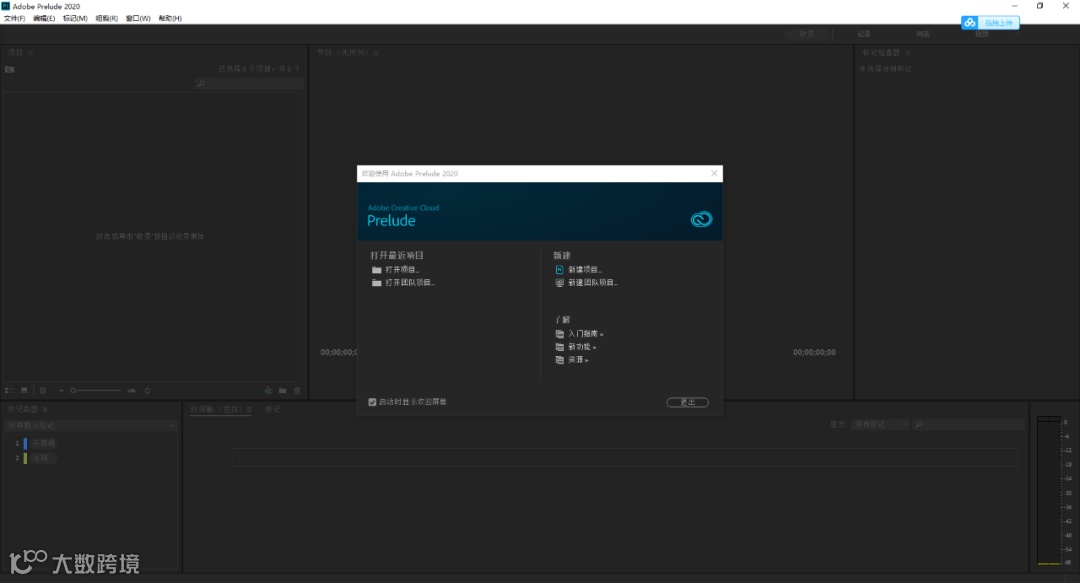Switch to the 标记 tab beside 时间轴

(x=273, y=409)
